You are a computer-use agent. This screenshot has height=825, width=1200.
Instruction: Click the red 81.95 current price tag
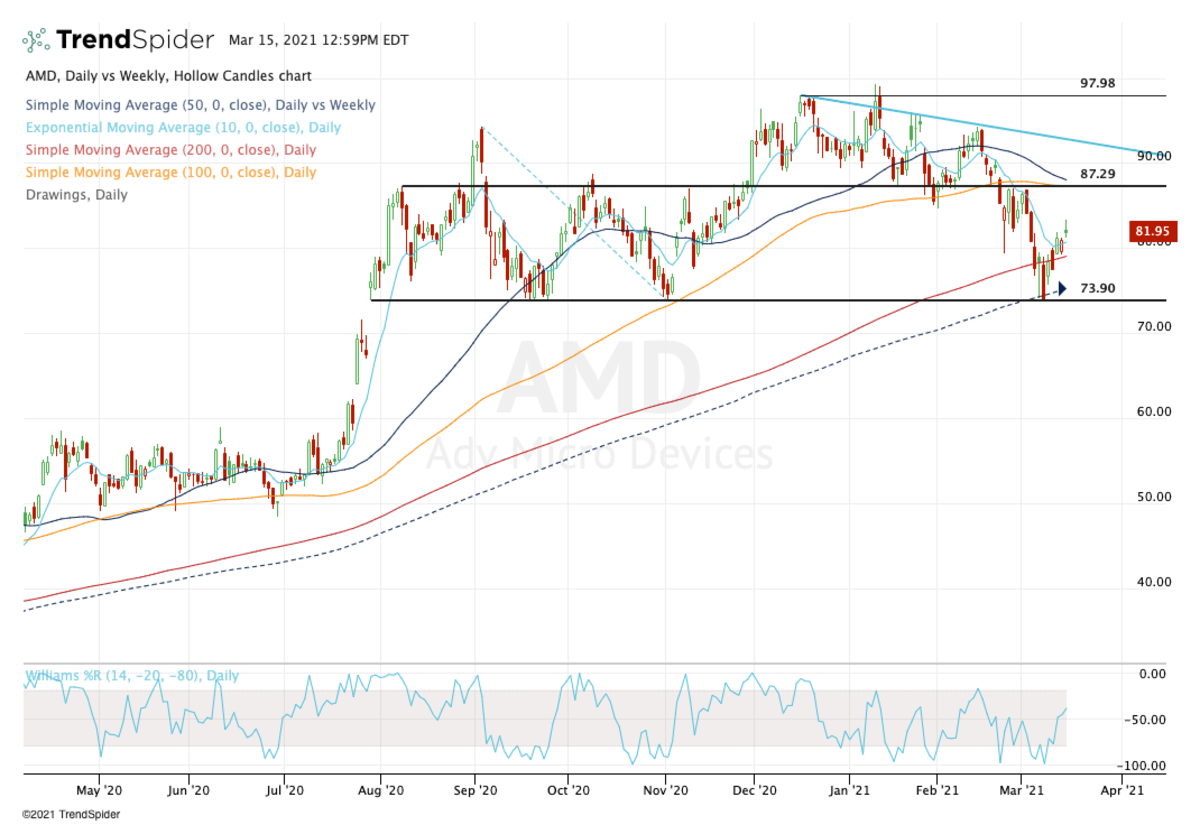(x=1152, y=231)
